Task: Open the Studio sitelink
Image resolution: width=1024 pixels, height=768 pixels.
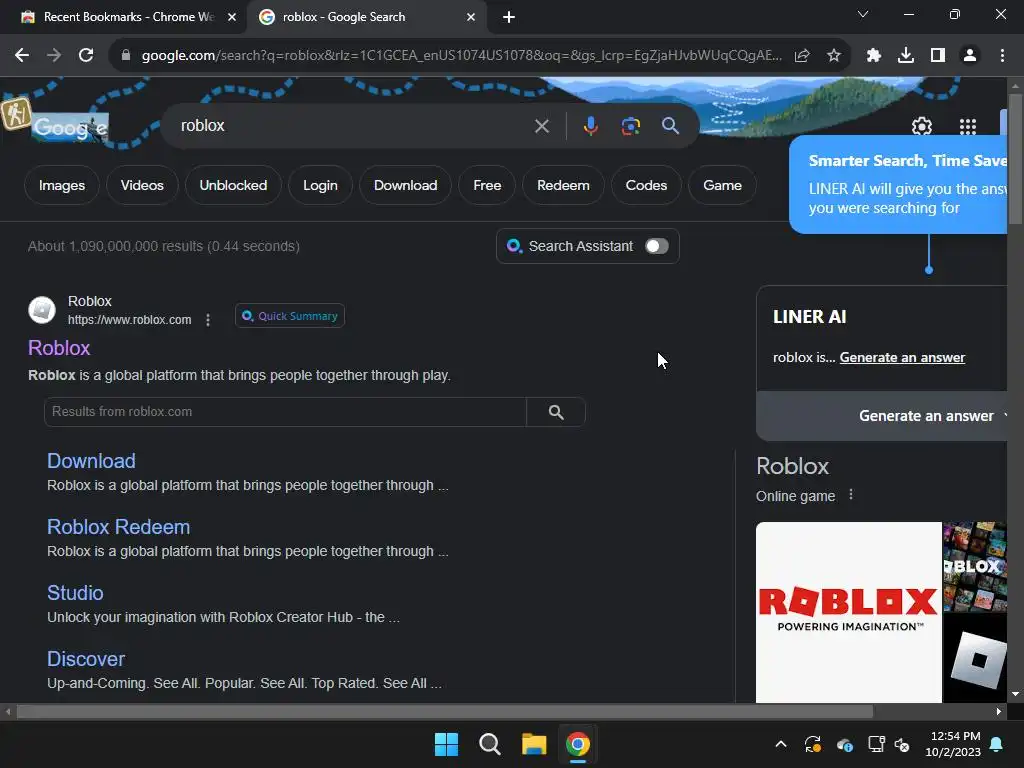Action: click(75, 593)
